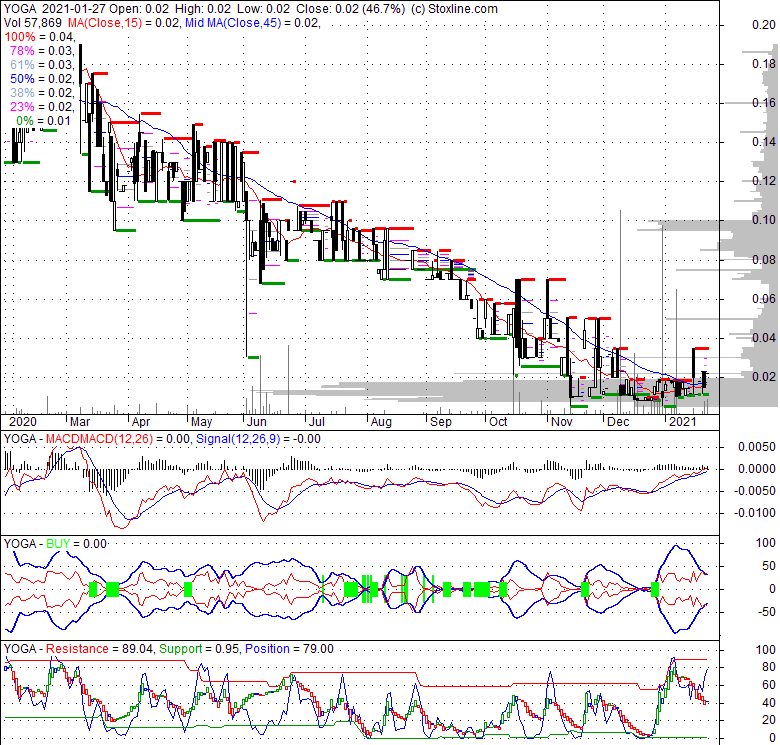Click the 0.06 price axis label
The width and height of the screenshot is (780, 745).
[x=764, y=298]
